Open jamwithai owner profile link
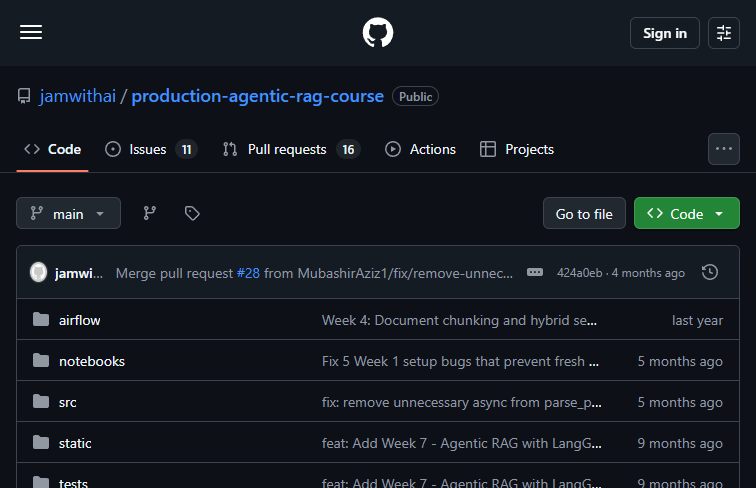Screen dimensions: 756x488 pos(78,96)
